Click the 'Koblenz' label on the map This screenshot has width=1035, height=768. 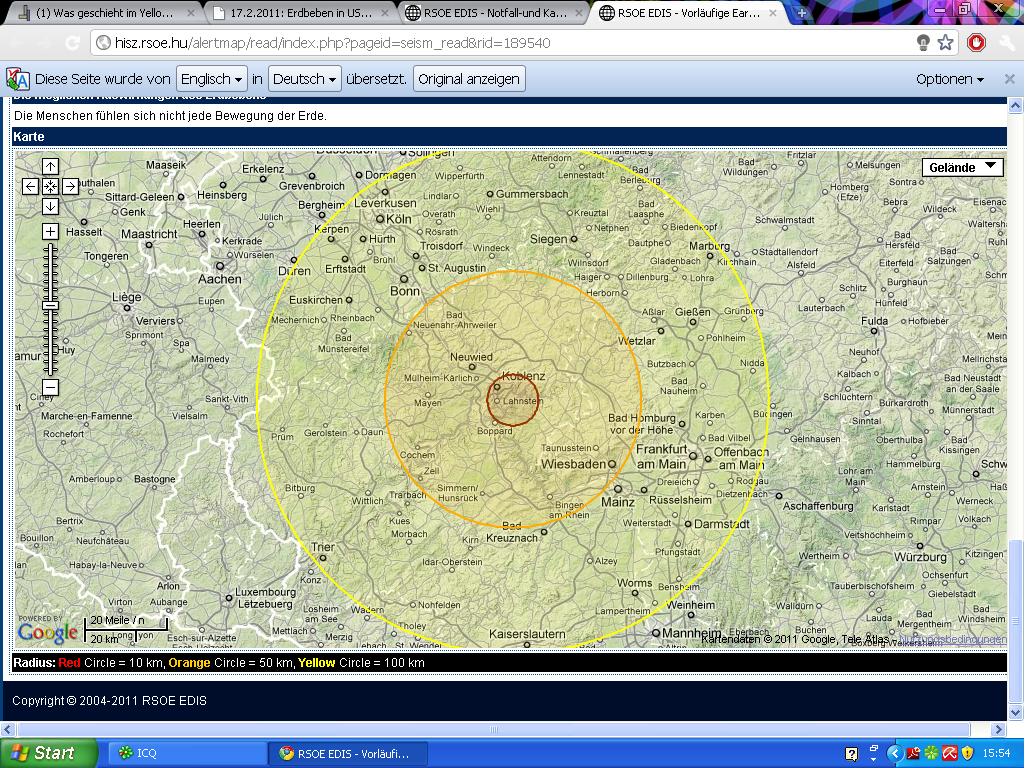pos(523,376)
